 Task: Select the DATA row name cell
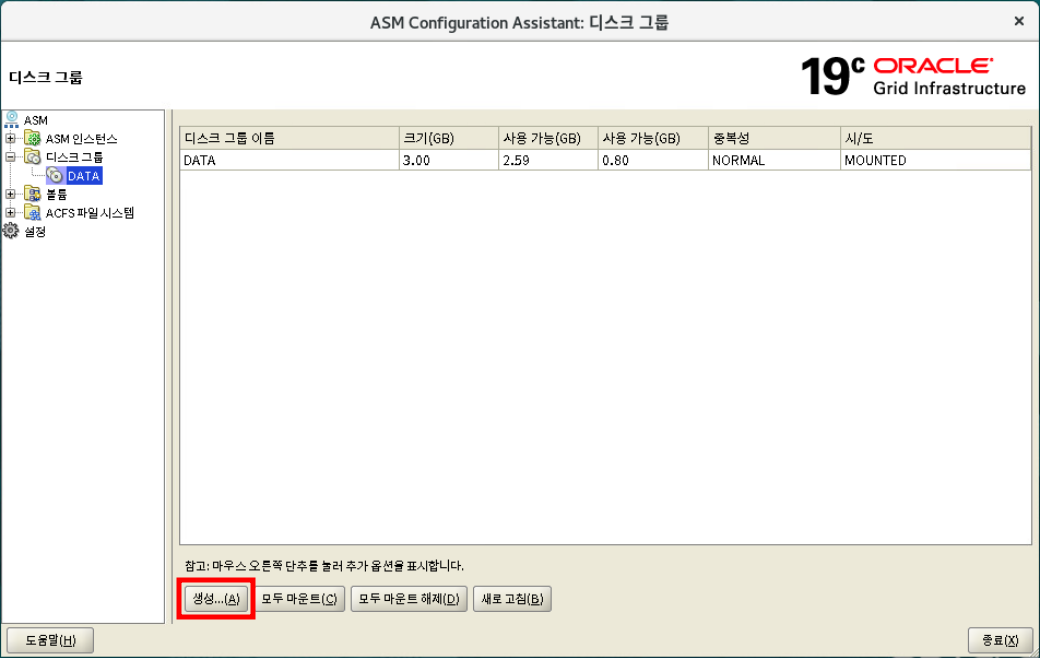click(289, 160)
